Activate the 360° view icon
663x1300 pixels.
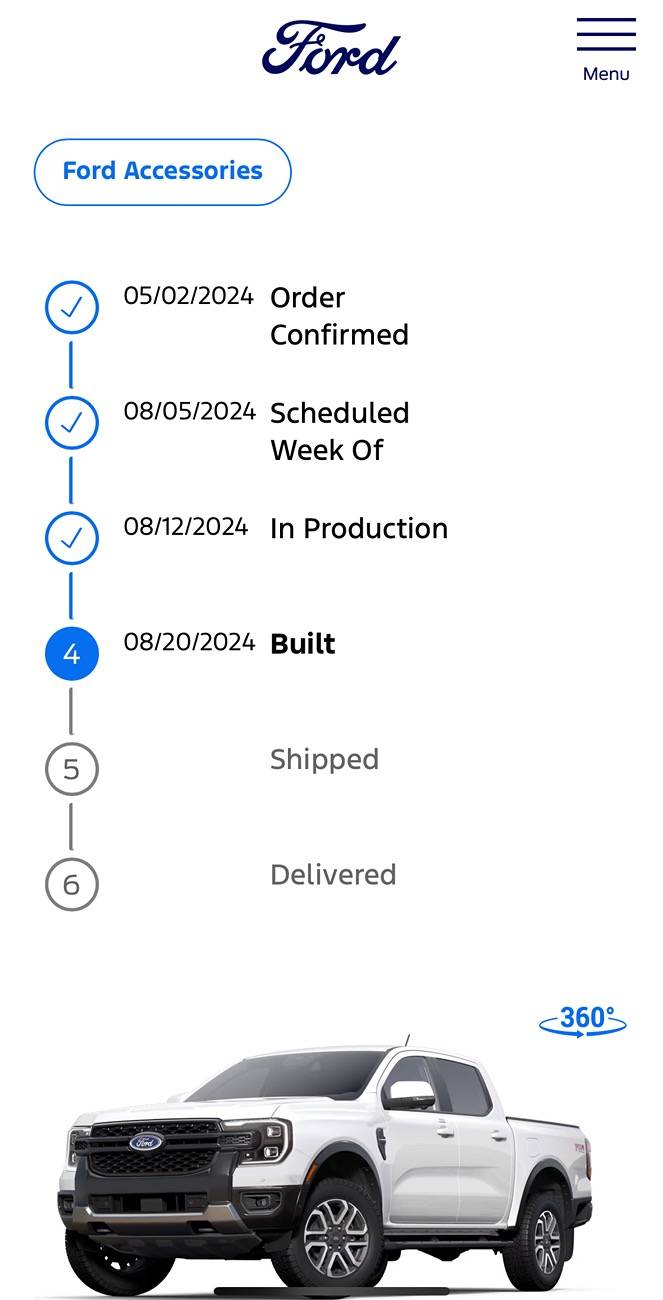[x=583, y=1021]
